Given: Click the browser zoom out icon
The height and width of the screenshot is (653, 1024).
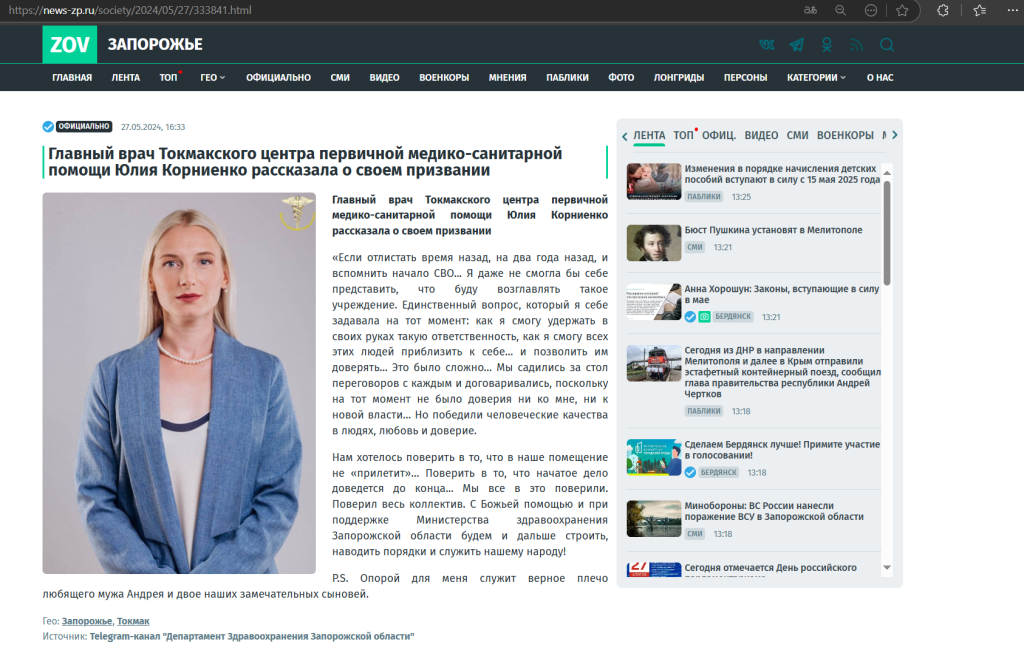Looking at the screenshot, I should click(x=840, y=10).
